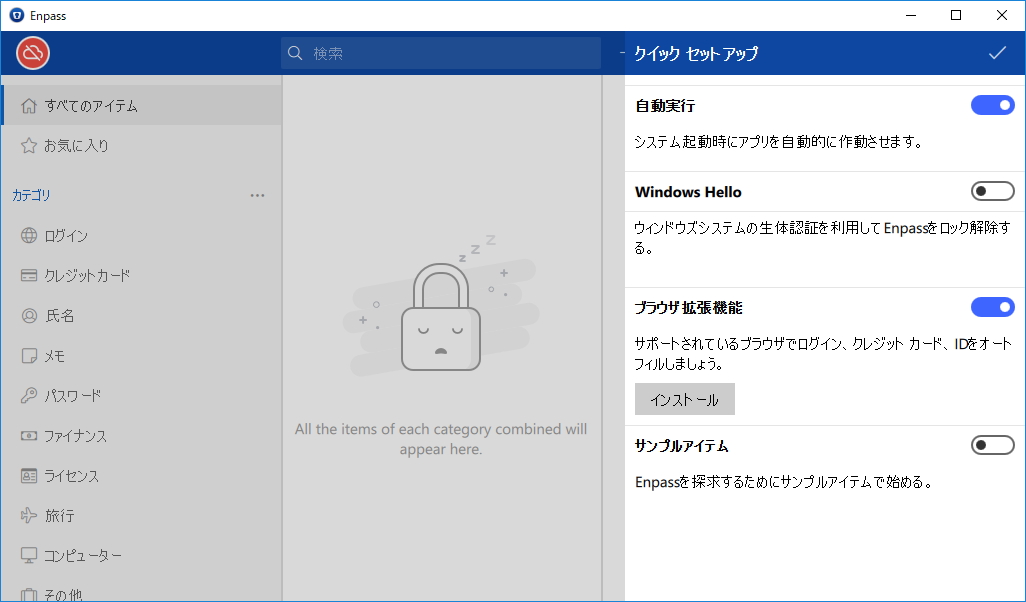Enable Windows Hello unlock
Image resolution: width=1026 pixels, height=602 pixels.
pos(992,191)
